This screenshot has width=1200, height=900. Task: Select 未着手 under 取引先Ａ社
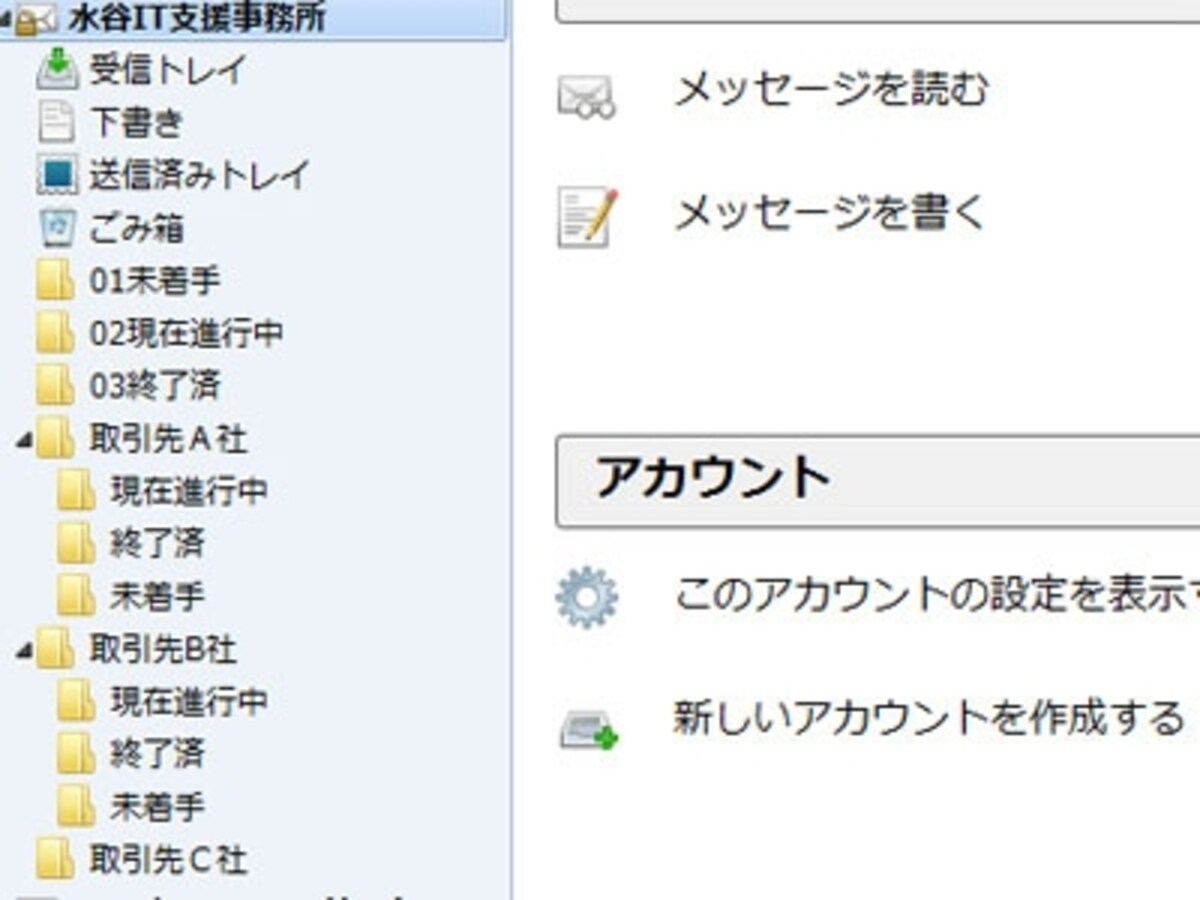(x=157, y=597)
